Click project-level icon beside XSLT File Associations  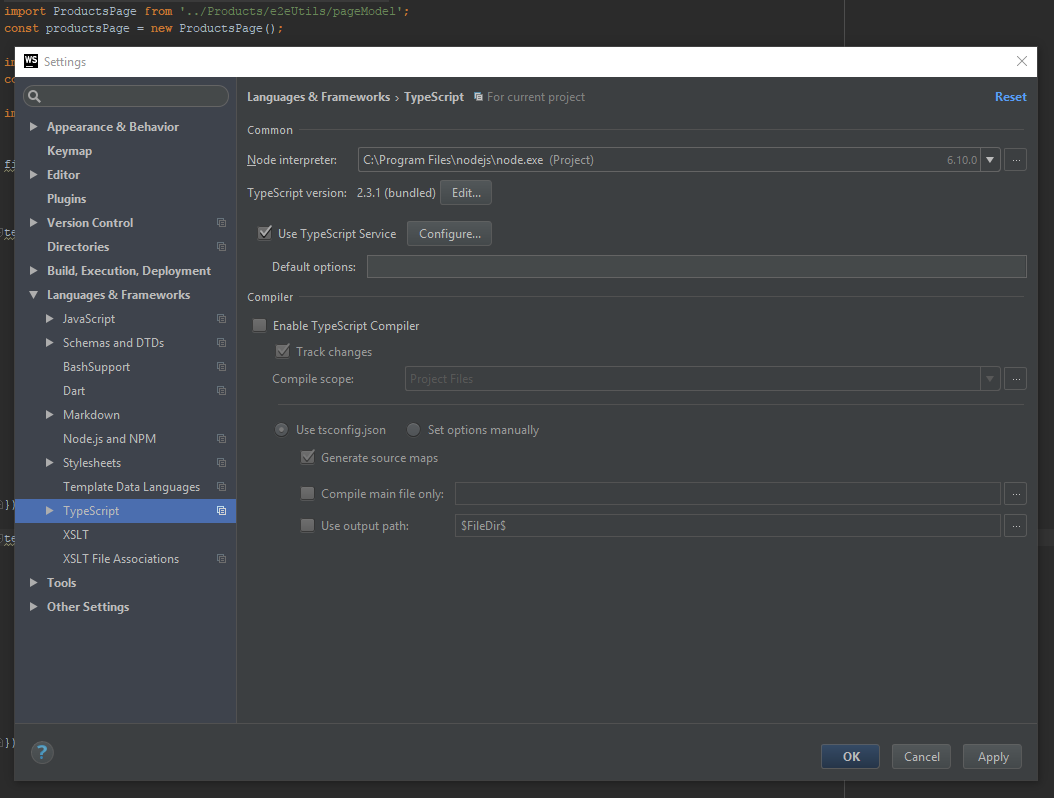[x=221, y=559]
